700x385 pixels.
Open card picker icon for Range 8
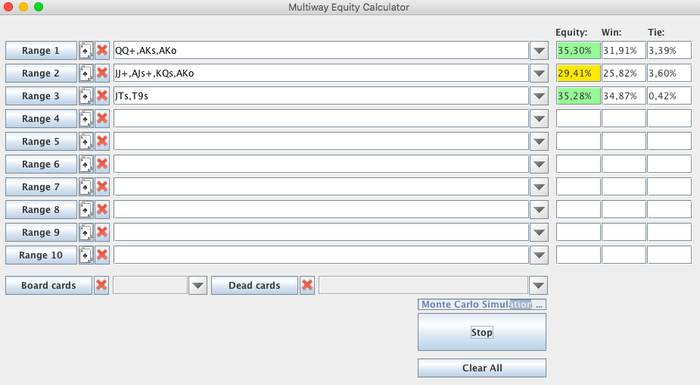(86, 210)
